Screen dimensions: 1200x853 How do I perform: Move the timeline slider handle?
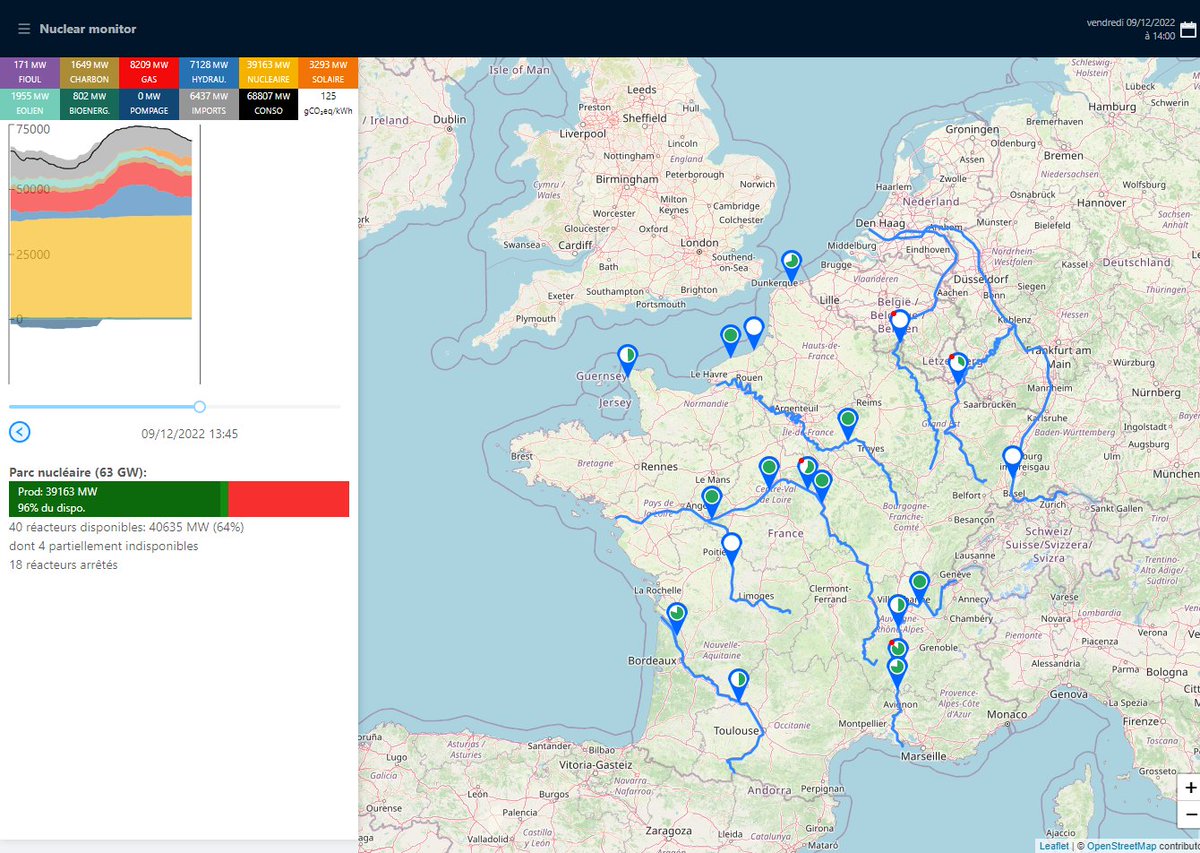(200, 407)
